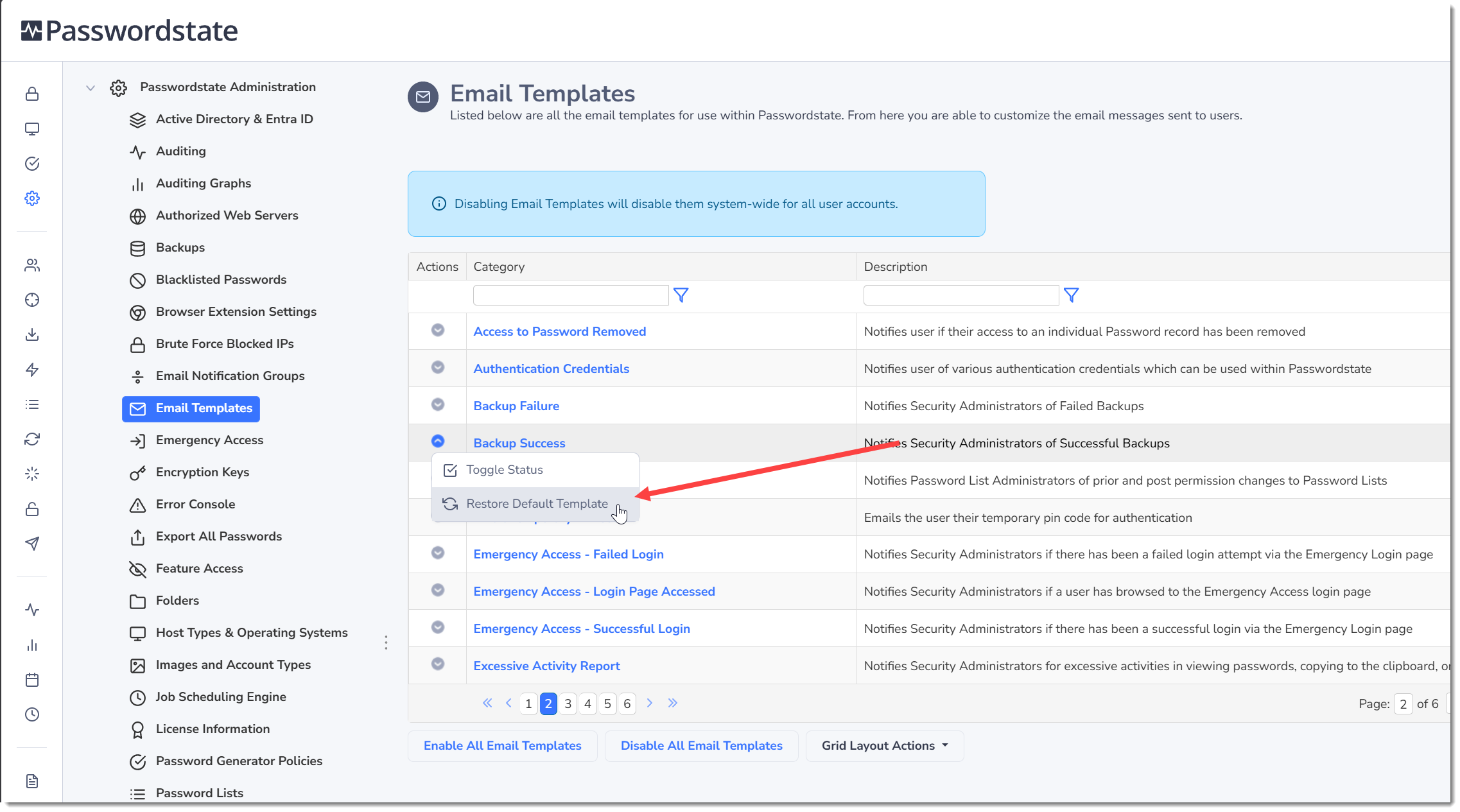Screen dimensions: 1460x812
Task: Open Excessive Activity Report template link
Action: point(546,666)
